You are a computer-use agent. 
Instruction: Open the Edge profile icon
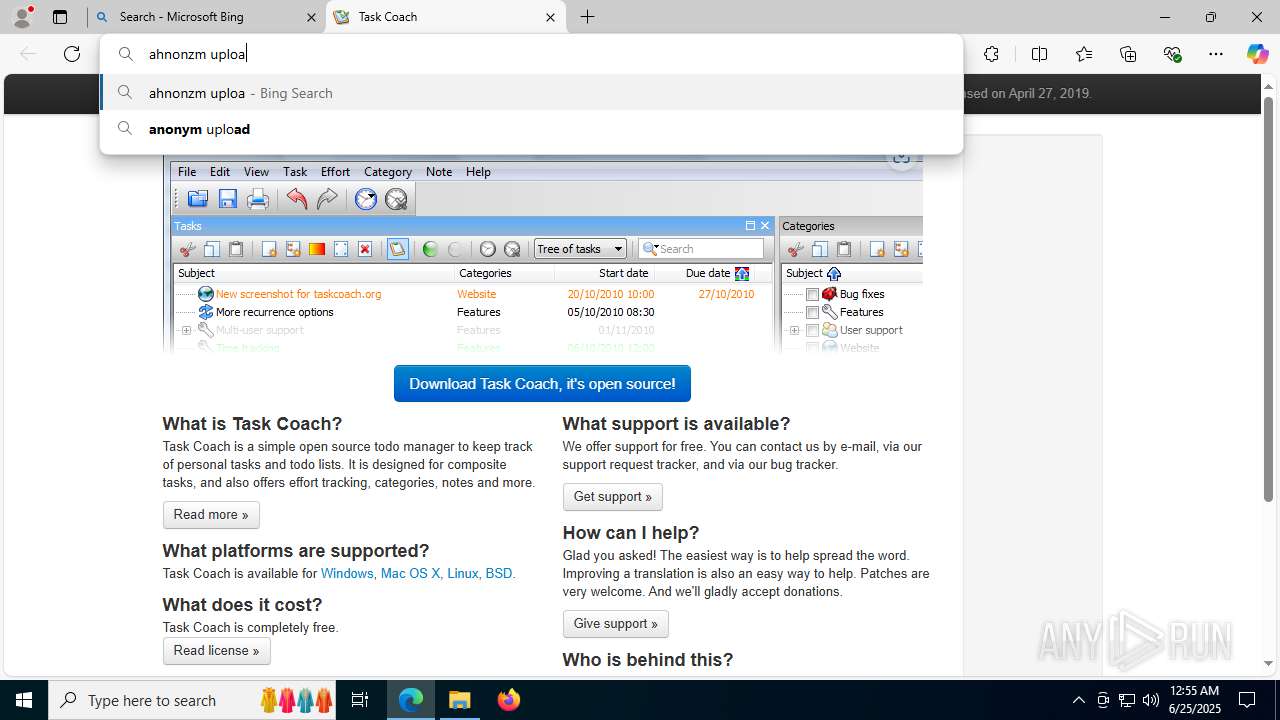point(22,17)
